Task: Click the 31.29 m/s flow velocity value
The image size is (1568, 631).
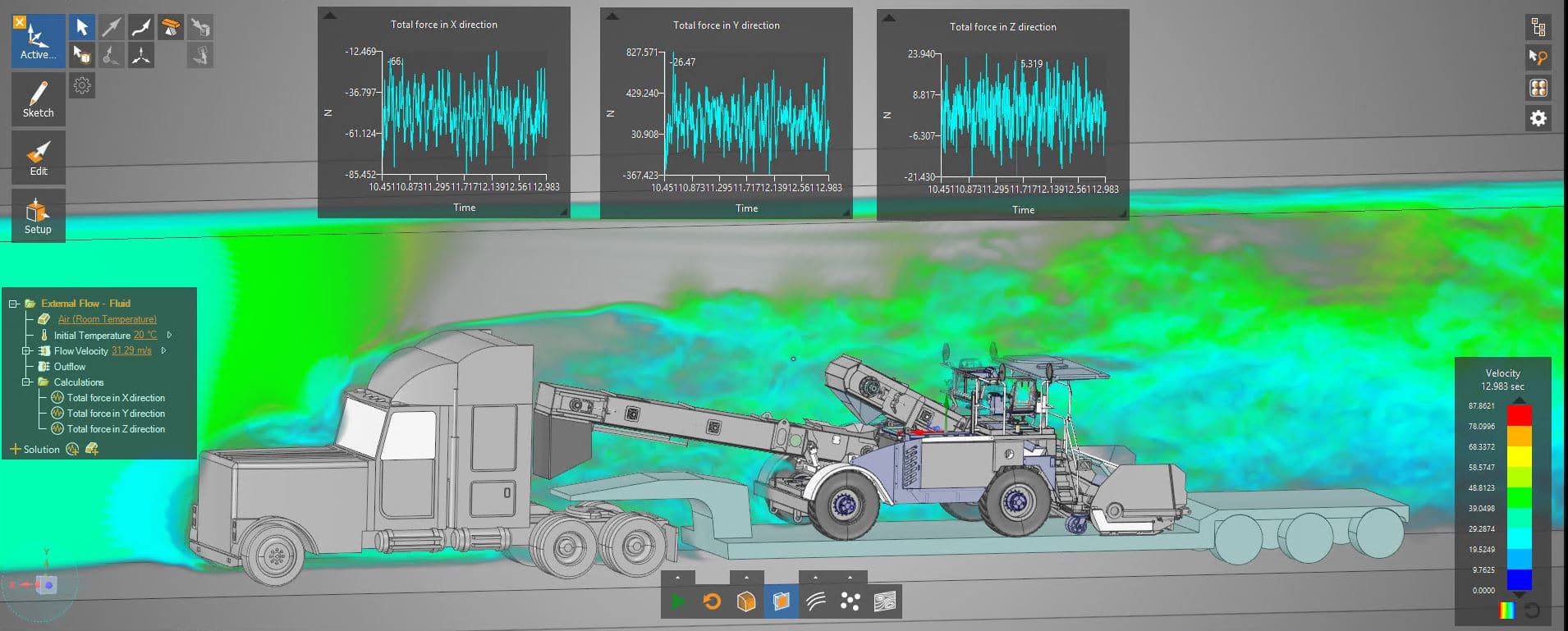Action: (x=131, y=350)
